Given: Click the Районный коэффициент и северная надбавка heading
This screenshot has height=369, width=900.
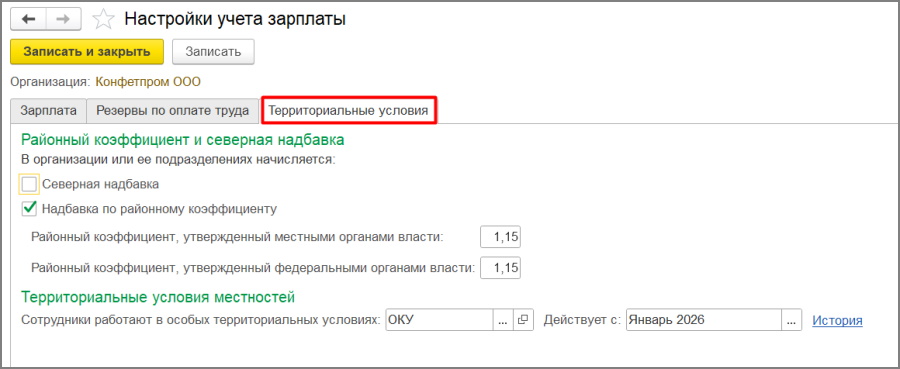Looking at the screenshot, I should point(183,139).
